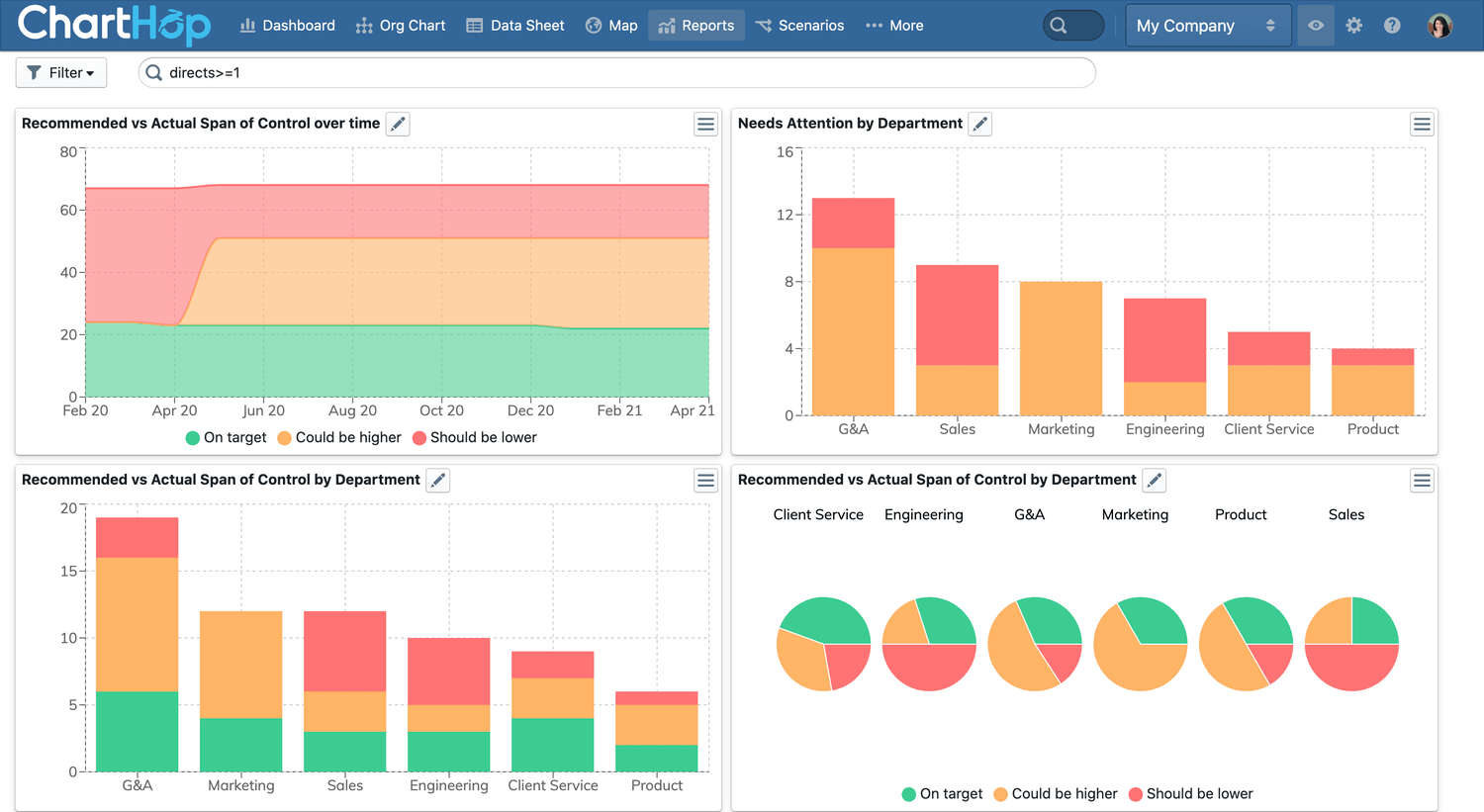The image size is (1484, 812).
Task: Switch to the Data Sheet tab
Action: [x=515, y=26]
